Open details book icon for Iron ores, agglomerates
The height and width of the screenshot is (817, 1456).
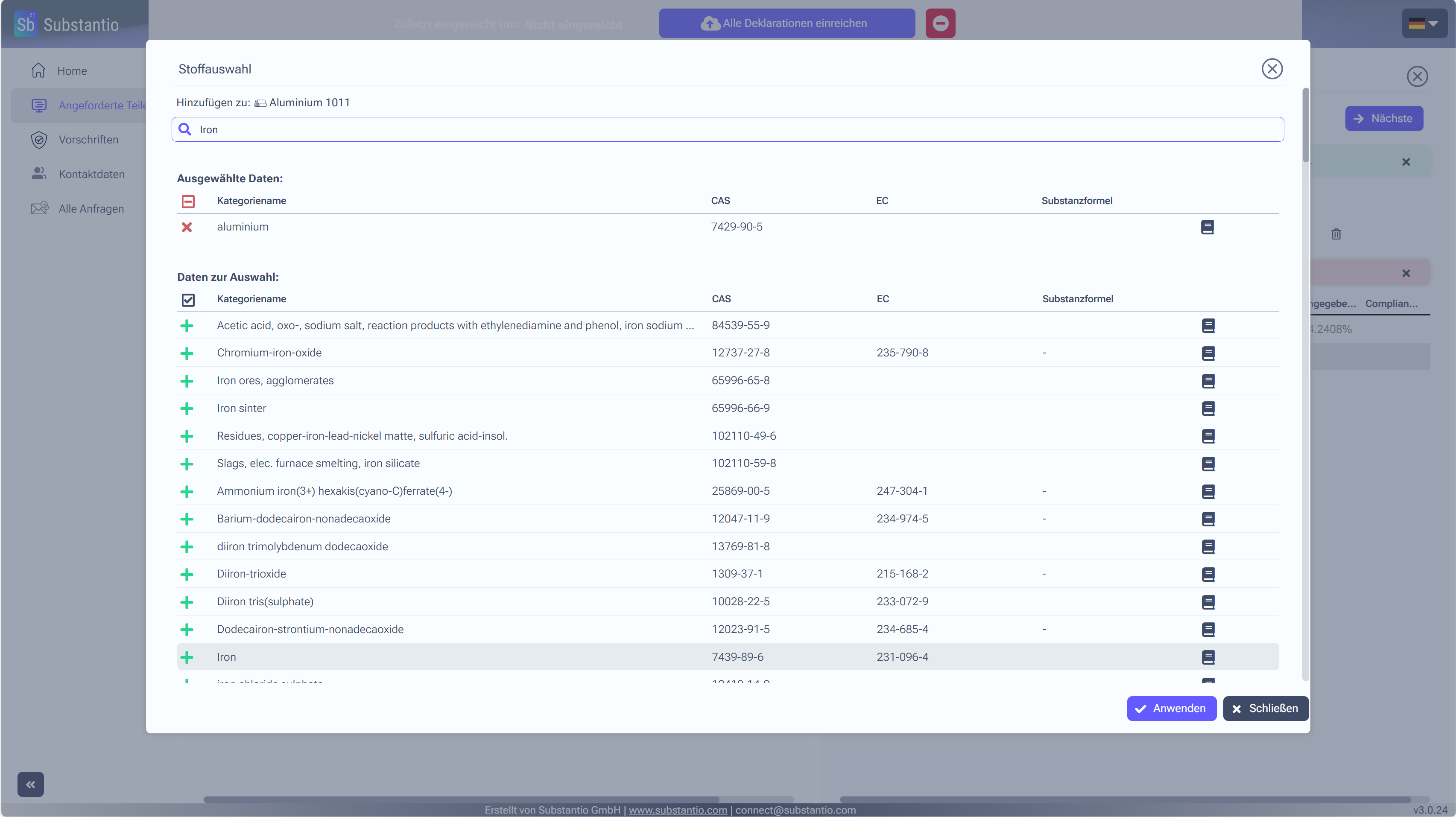point(1208,381)
